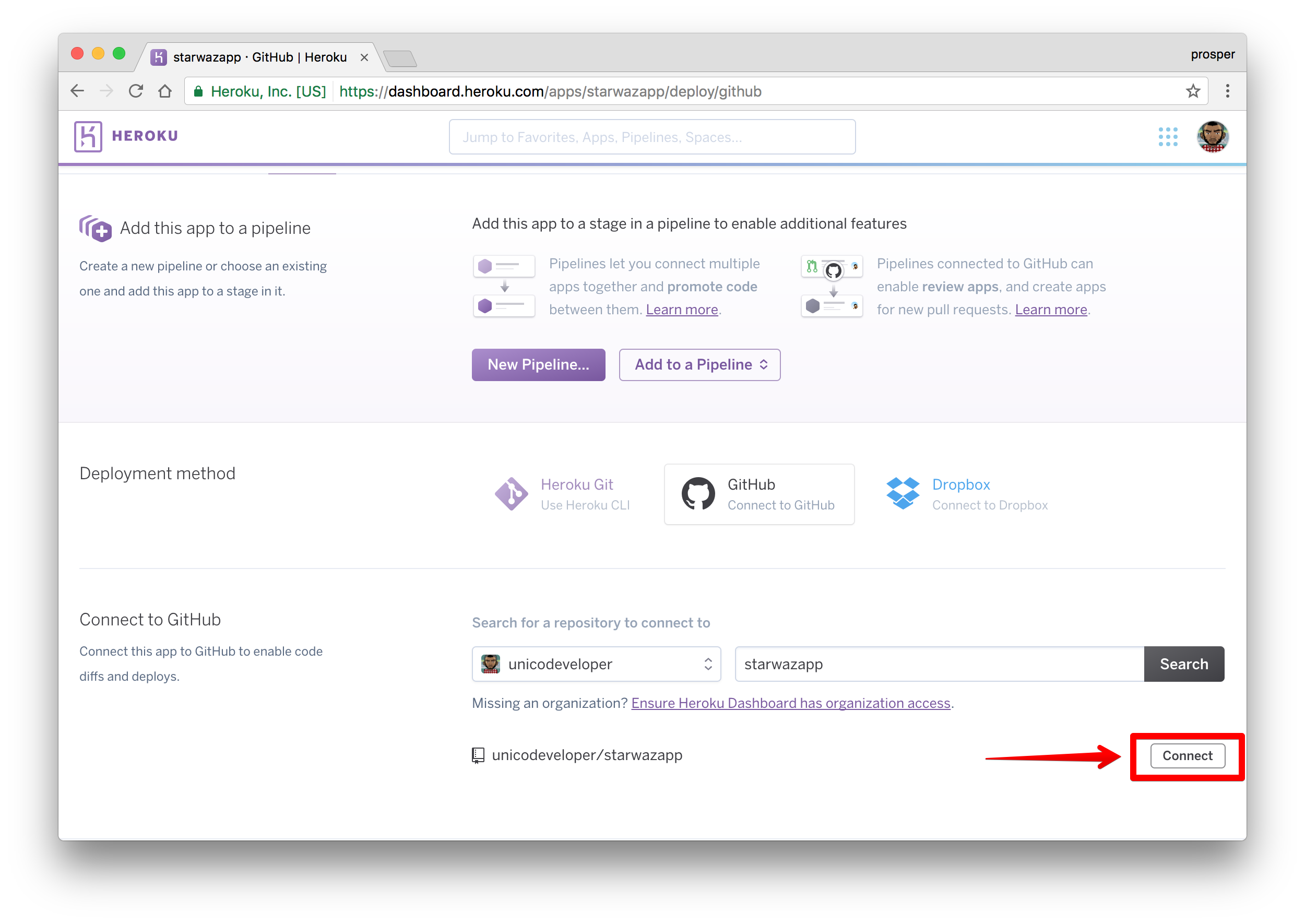This screenshot has height=924, width=1305.
Task: Click the HEROKU wordmark text
Action: [x=145, y=136]
